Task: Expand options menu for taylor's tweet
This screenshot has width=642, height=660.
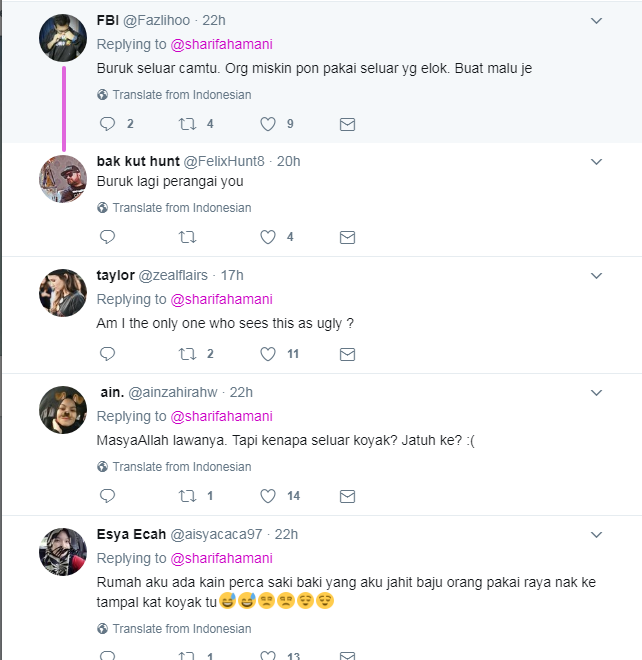Action: point(597,275)
